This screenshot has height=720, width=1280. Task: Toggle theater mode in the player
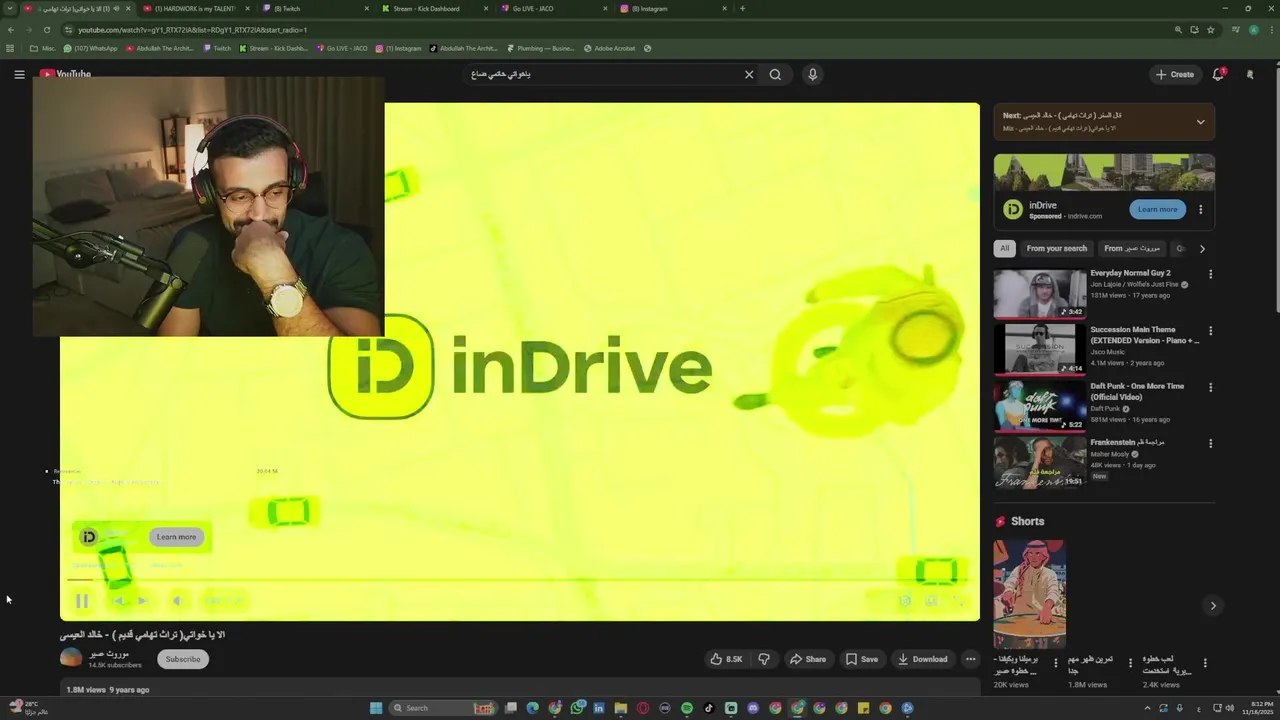(931, 601)
